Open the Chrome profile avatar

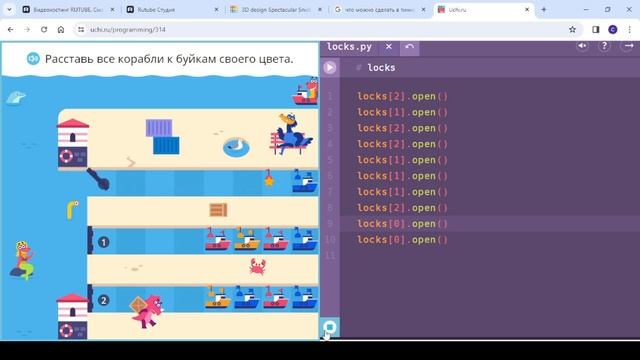coord(612,29)
